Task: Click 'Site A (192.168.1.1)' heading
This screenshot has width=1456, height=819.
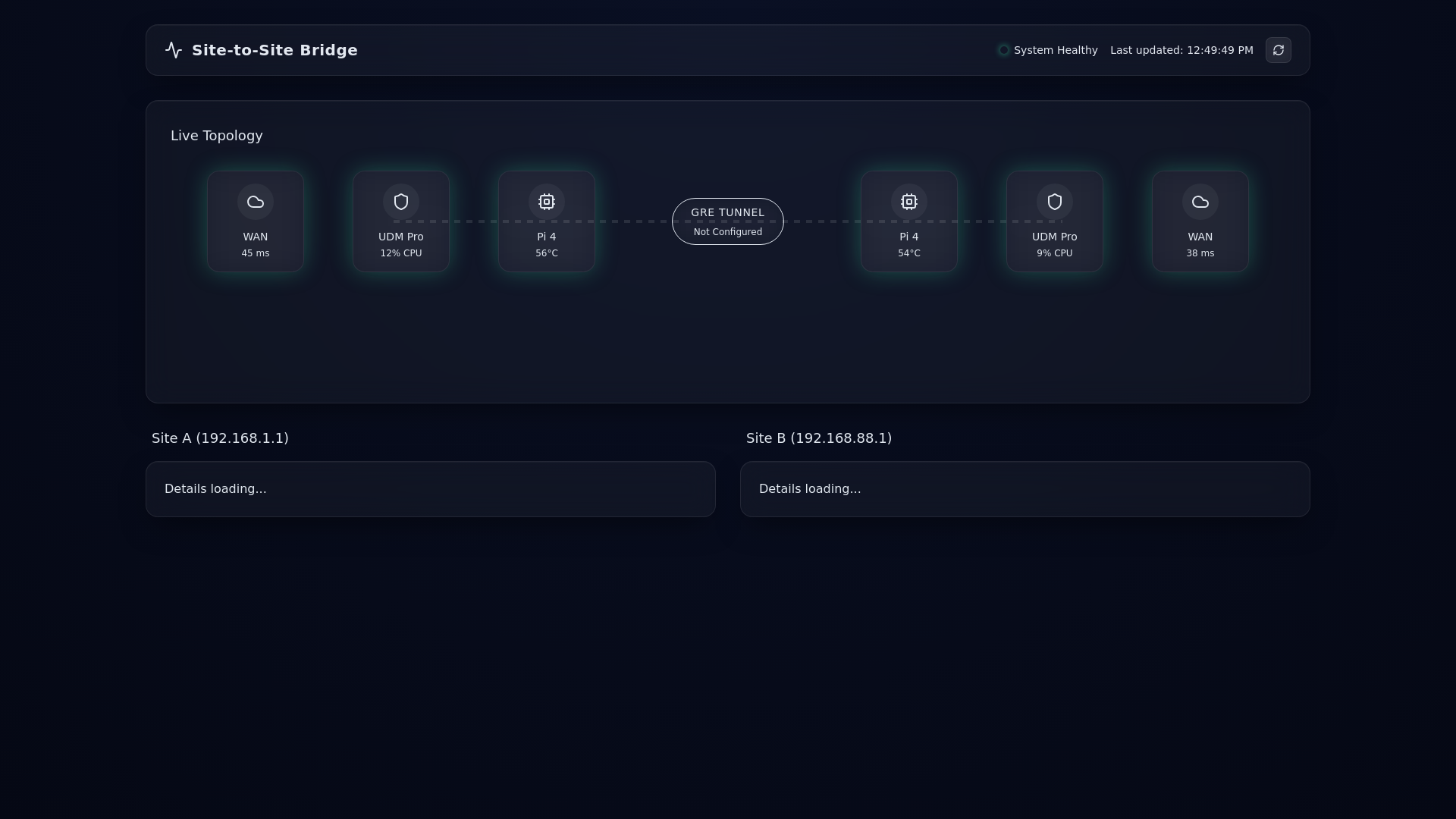Action: (x=220, y=438)
